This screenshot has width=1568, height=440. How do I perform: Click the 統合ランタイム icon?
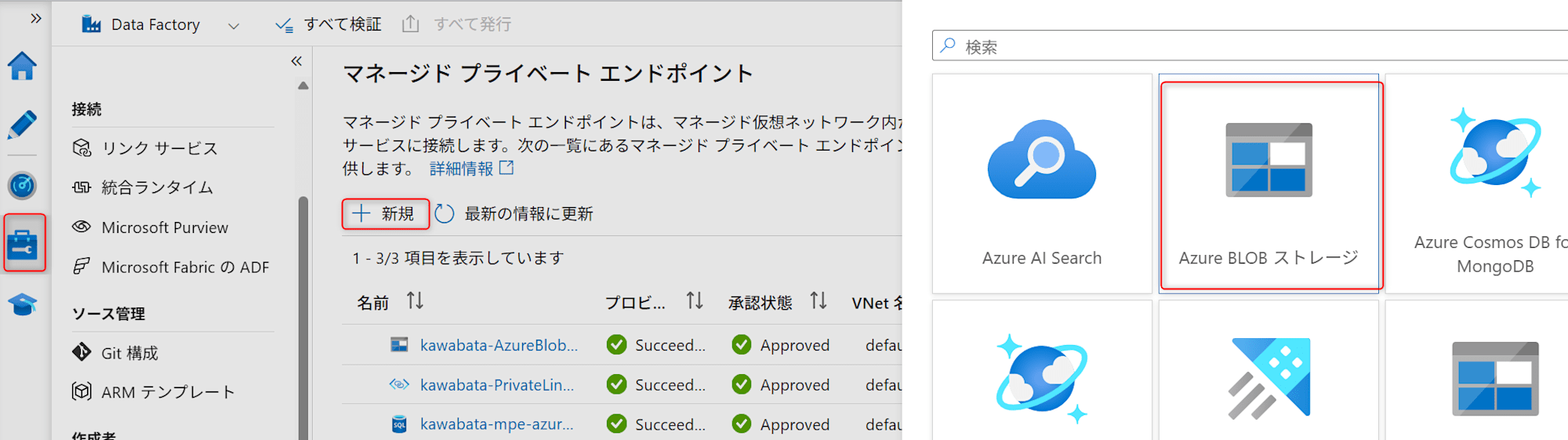(x=82, y=187)
